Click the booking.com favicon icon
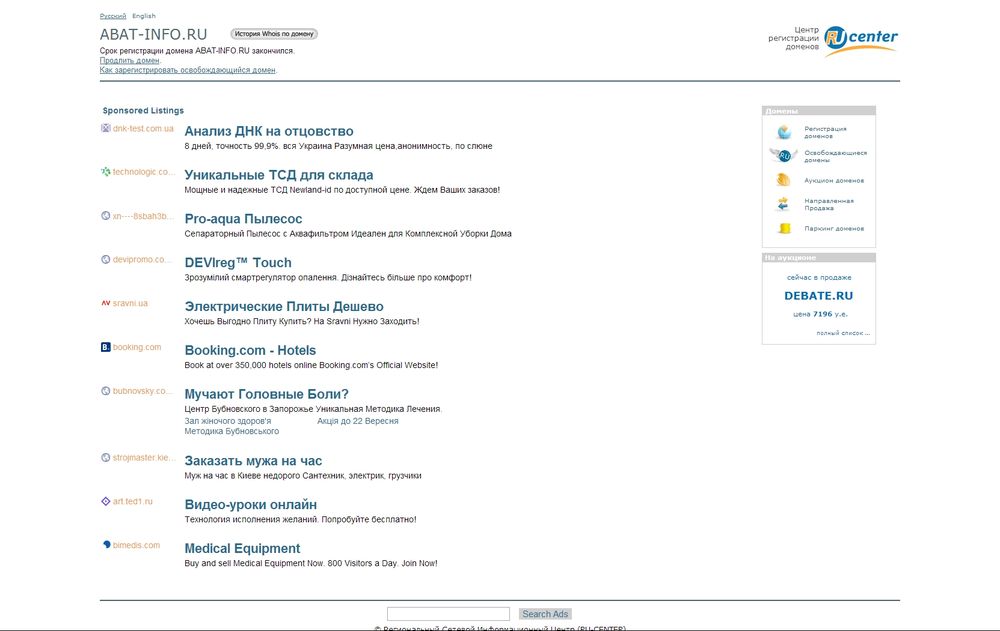The height and width of the screenshot is (631, 1000). [105, 347]
